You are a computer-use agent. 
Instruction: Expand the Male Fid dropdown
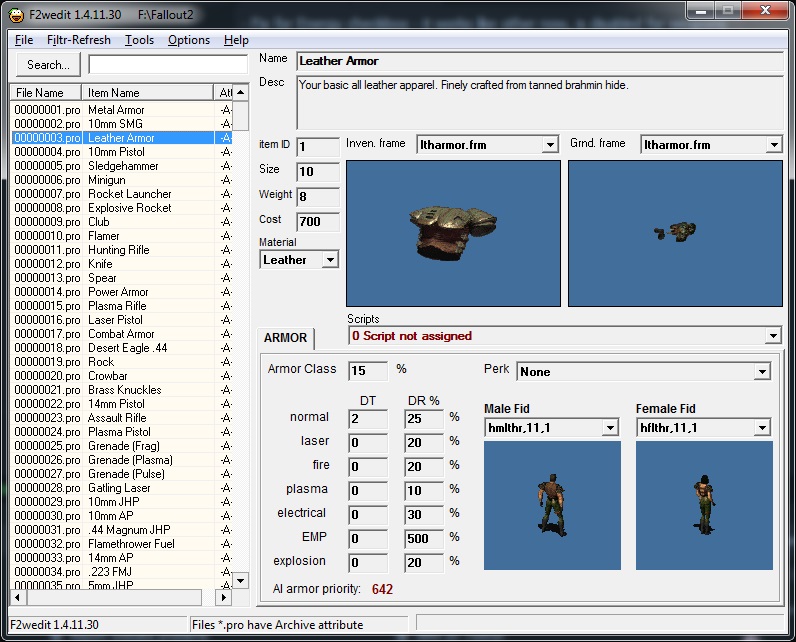[x=610, y=428]
